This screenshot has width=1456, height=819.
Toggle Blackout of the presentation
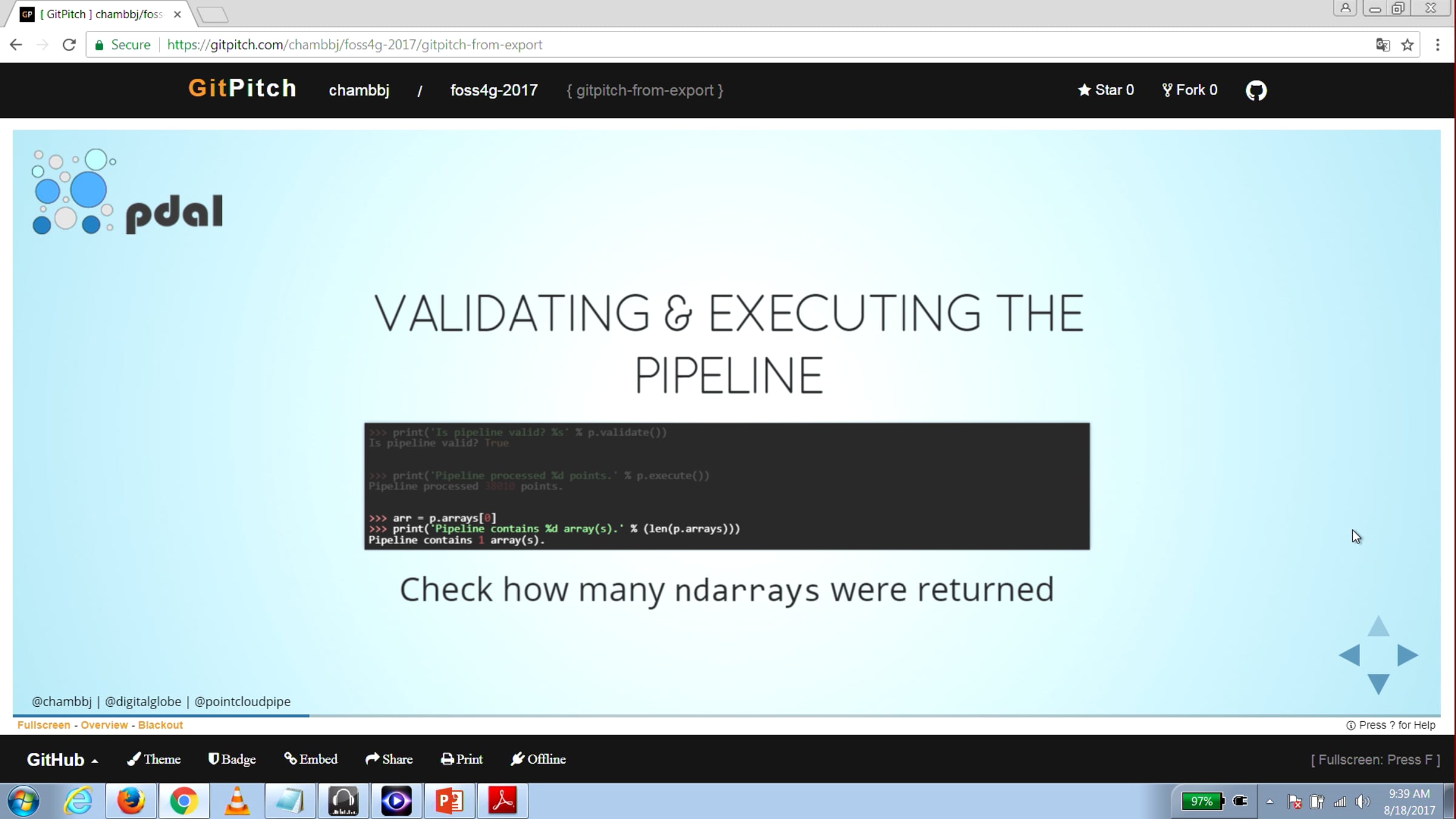pyautogui.click(x=160, y=725)
